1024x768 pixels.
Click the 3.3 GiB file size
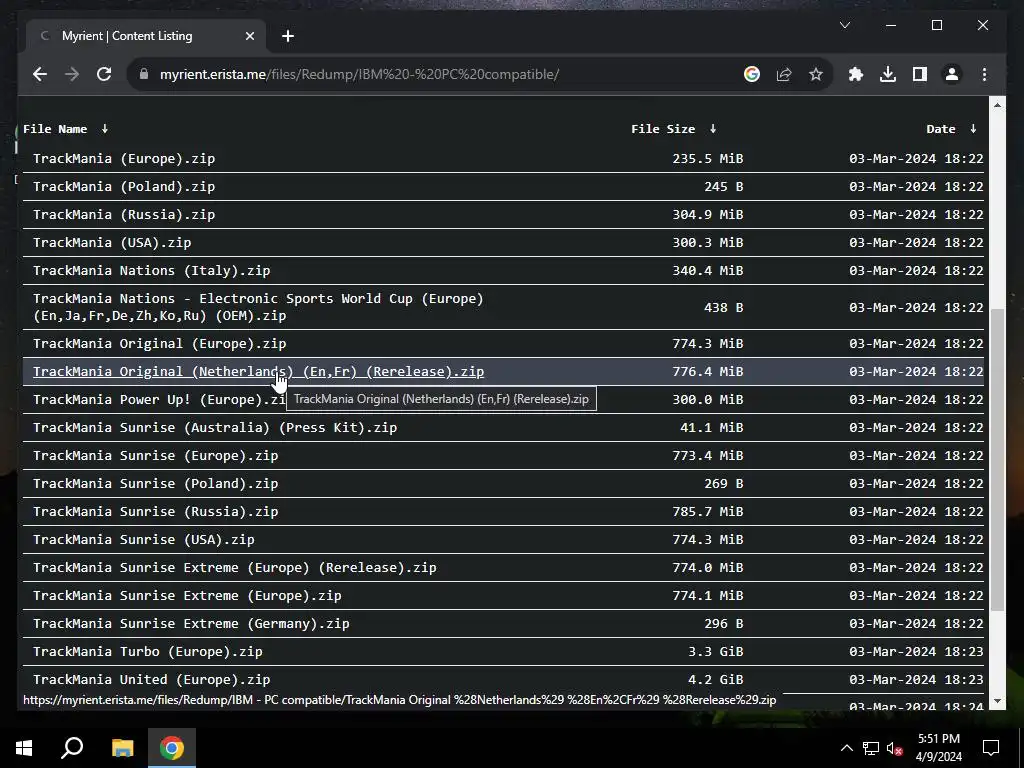716,652
